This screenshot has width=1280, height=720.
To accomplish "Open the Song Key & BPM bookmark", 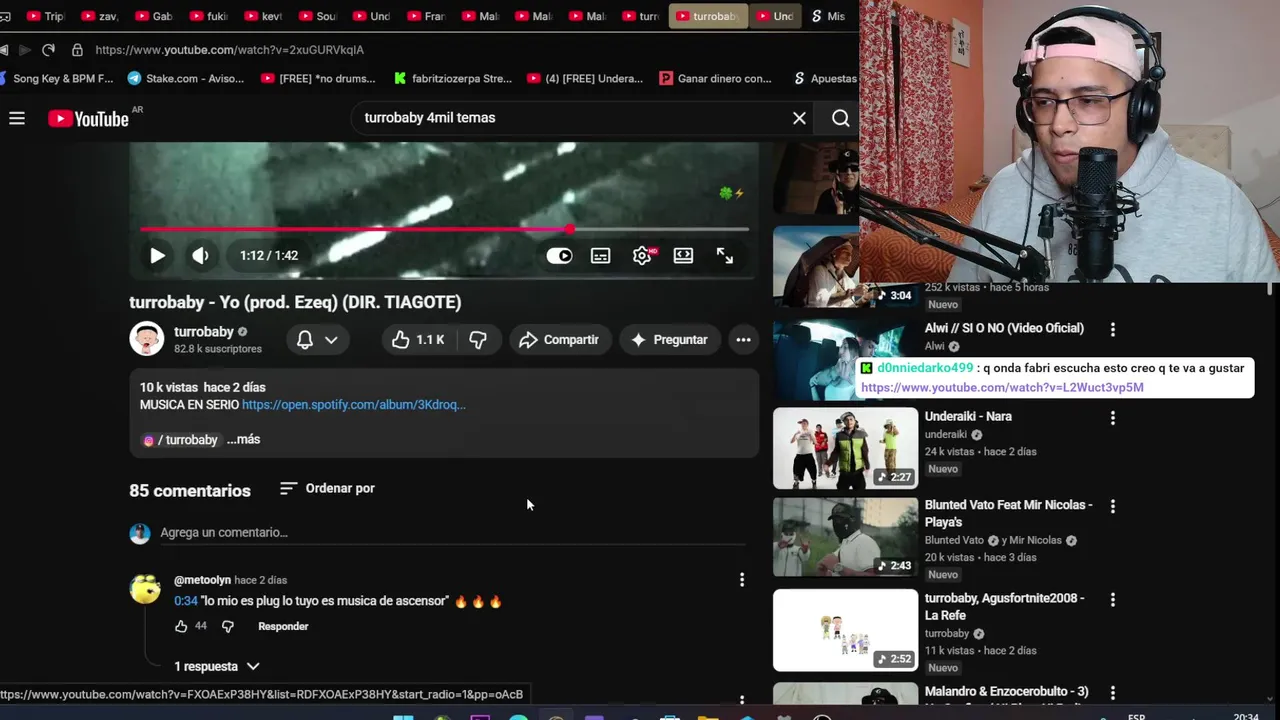I will pos(57,78).
